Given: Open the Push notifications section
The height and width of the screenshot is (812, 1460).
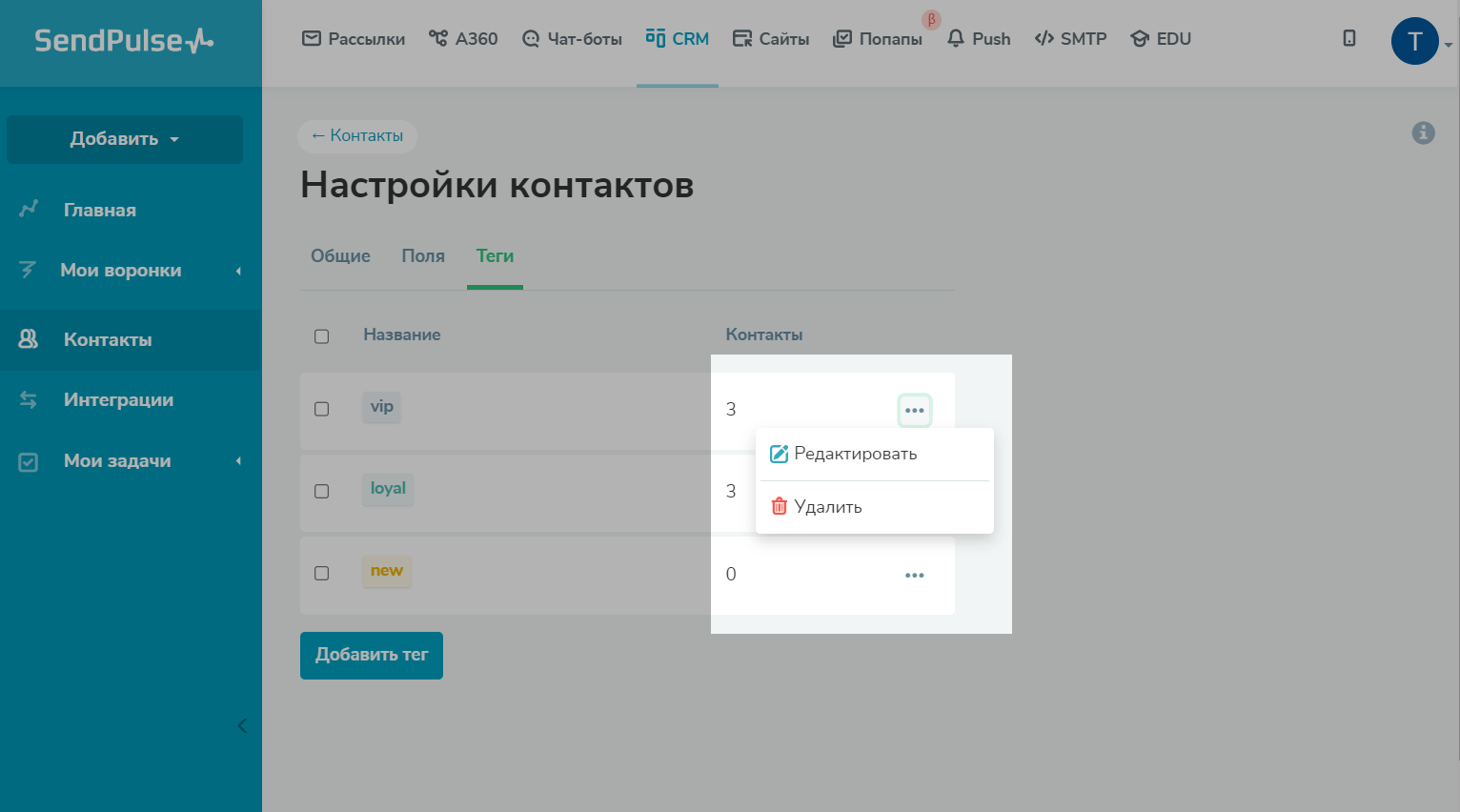Looking at the screenshot, I should (979, 39).
